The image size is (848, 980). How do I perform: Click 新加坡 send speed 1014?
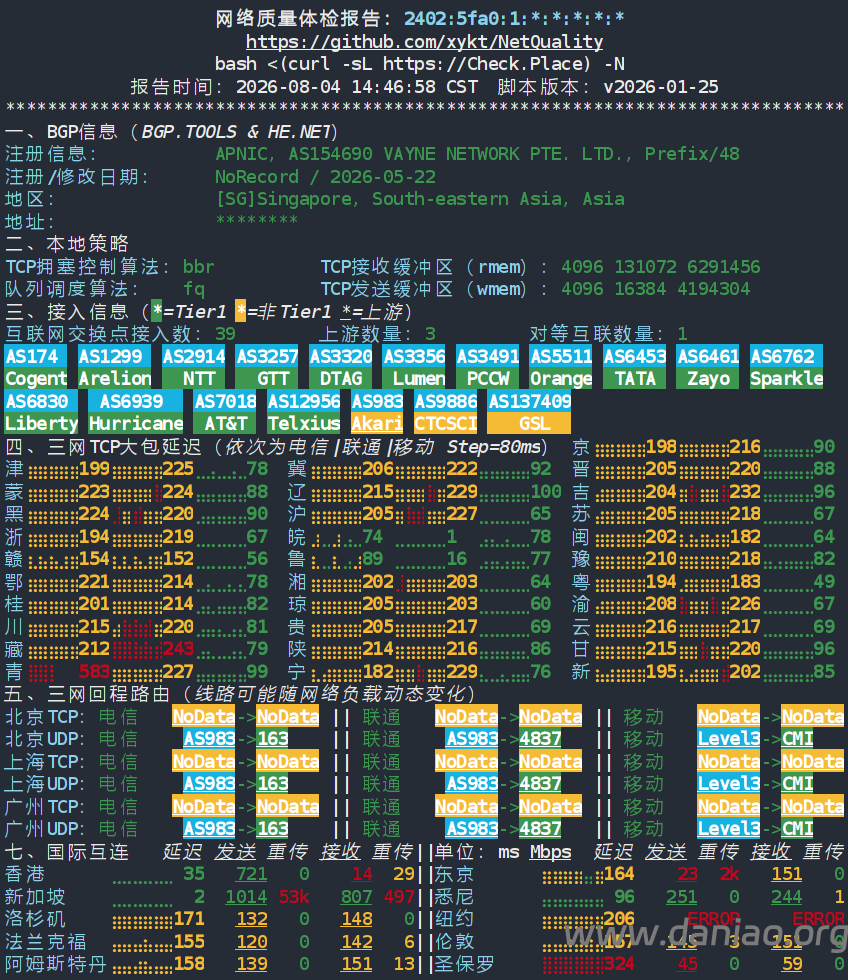tap(246, 896)
